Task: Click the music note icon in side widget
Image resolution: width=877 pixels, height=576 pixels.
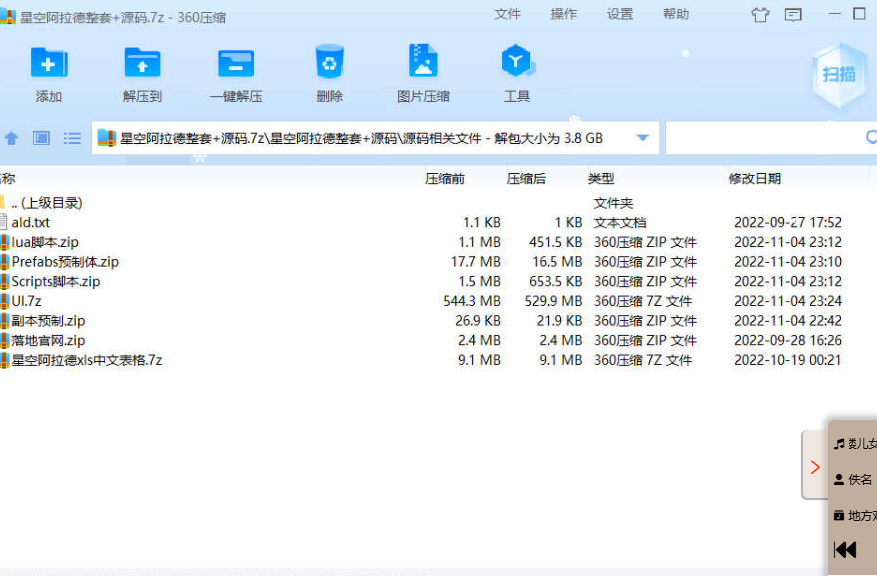Action: click(x=838, y=444)
